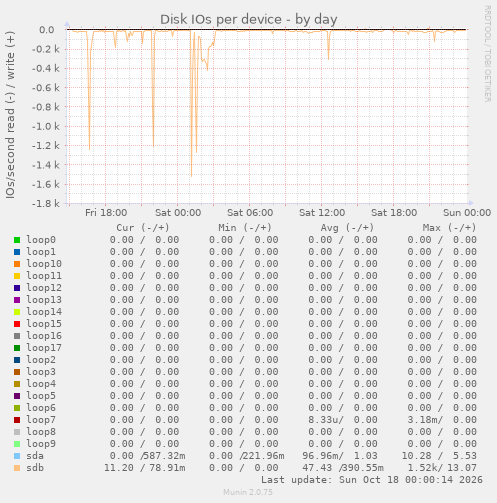
Task: Select the sda legend label
Action: click(35, 456)
